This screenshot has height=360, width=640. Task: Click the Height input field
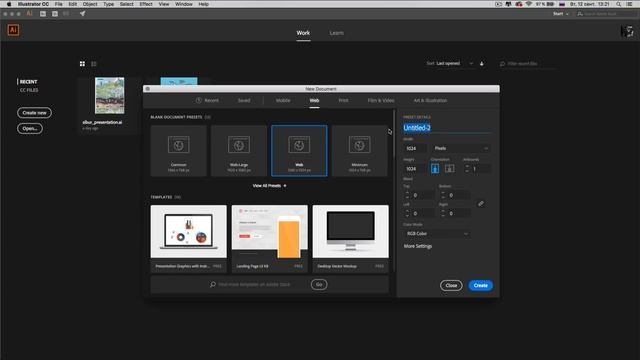[415, 169]
